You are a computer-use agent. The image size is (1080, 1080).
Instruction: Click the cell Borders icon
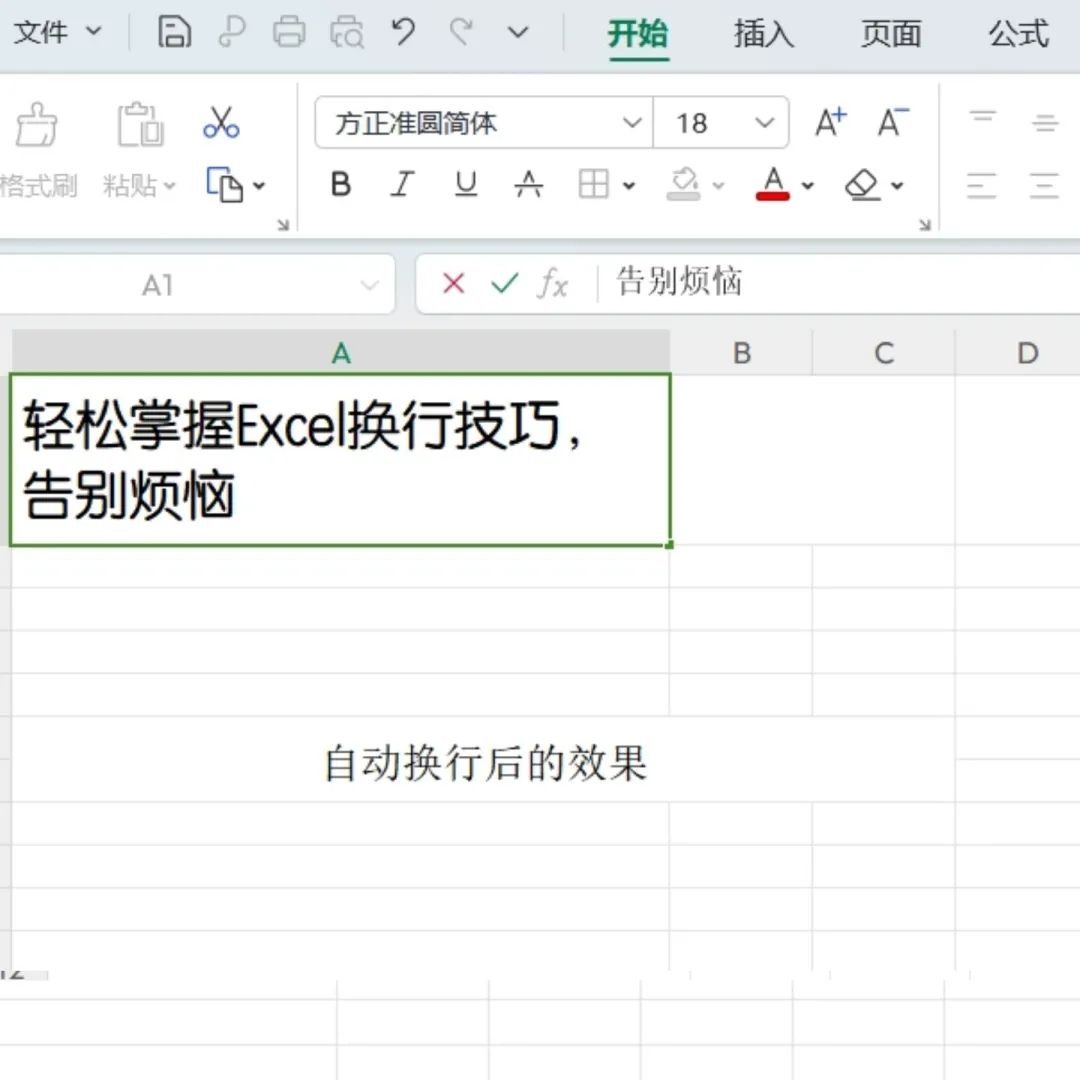(594, 185)
